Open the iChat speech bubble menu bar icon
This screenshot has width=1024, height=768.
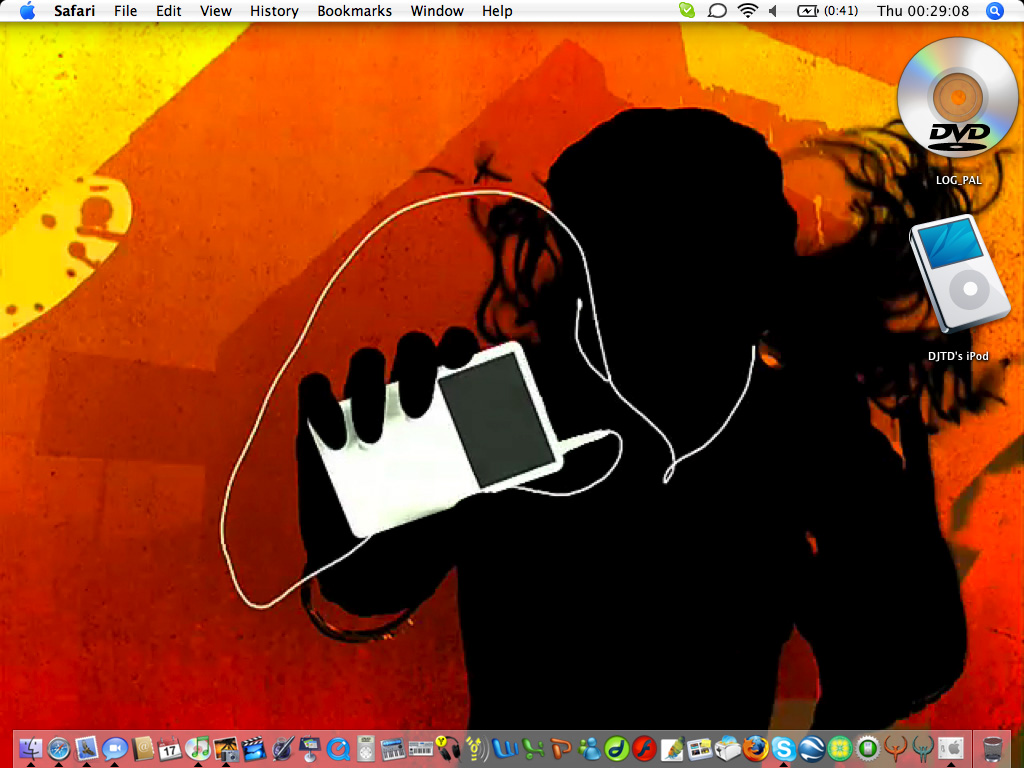coord(717,10)
